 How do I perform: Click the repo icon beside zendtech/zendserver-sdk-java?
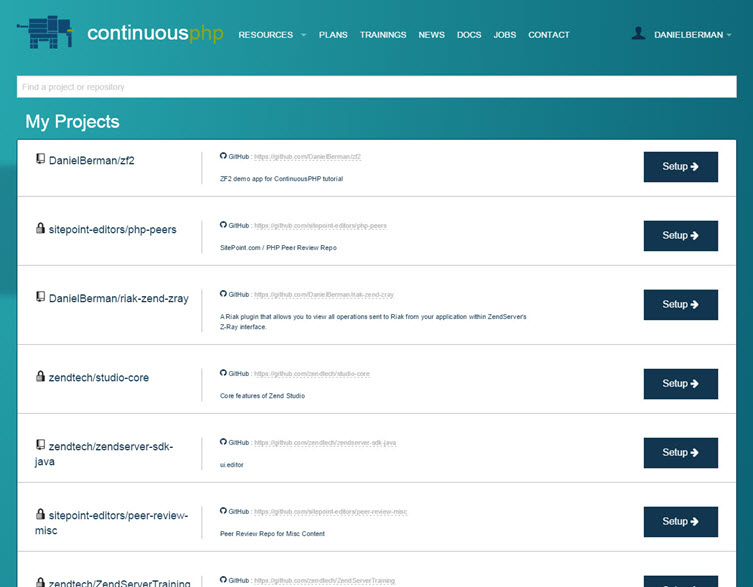point(41,444)
